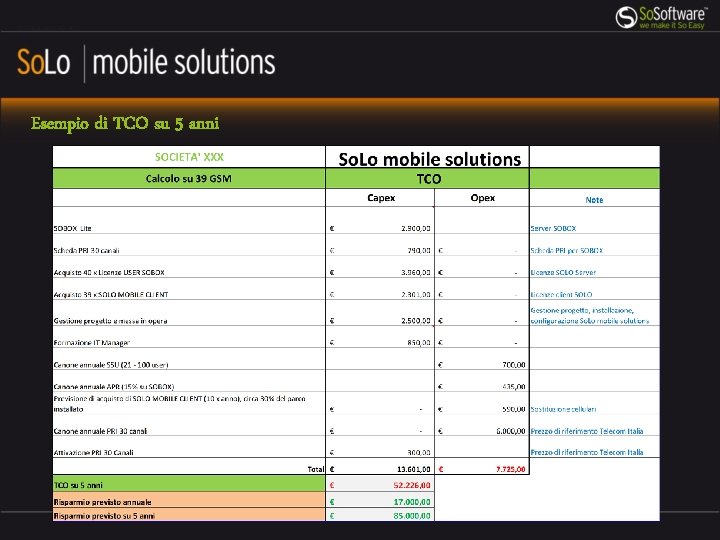Click 'Prezzo di riferimento Telecom Italia' in Canone row
Image resolution: width=720 pixels, height=540 pixels.
tap(587, 431)
